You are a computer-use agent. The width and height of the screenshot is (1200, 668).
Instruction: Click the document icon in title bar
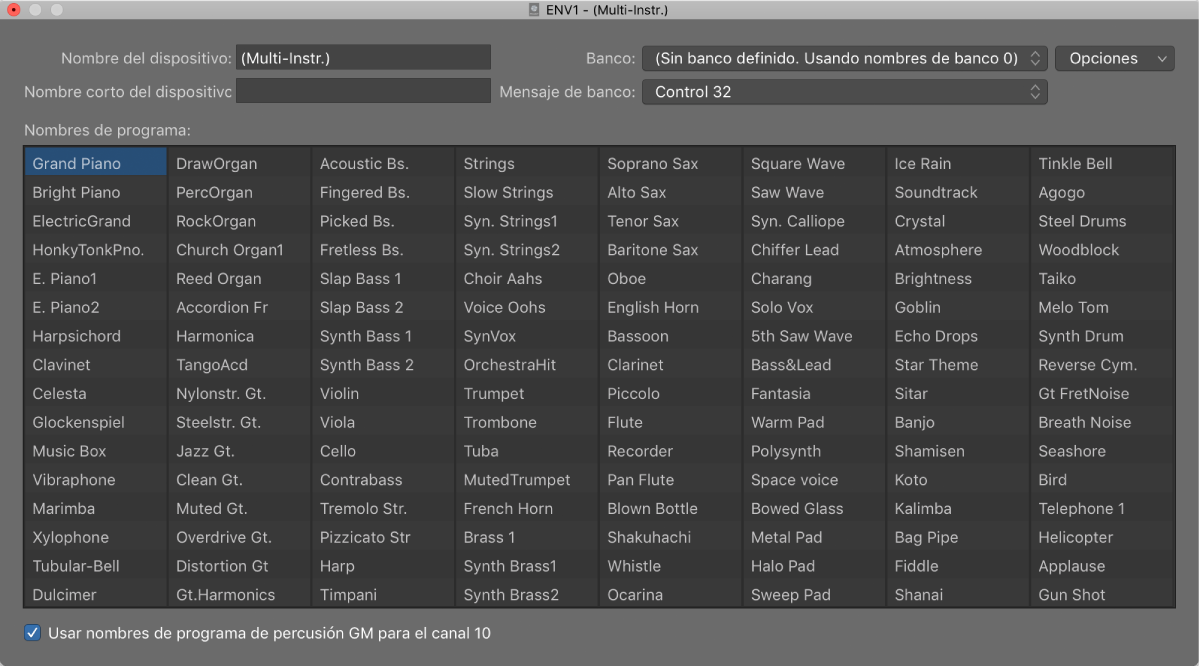(534, 10)
